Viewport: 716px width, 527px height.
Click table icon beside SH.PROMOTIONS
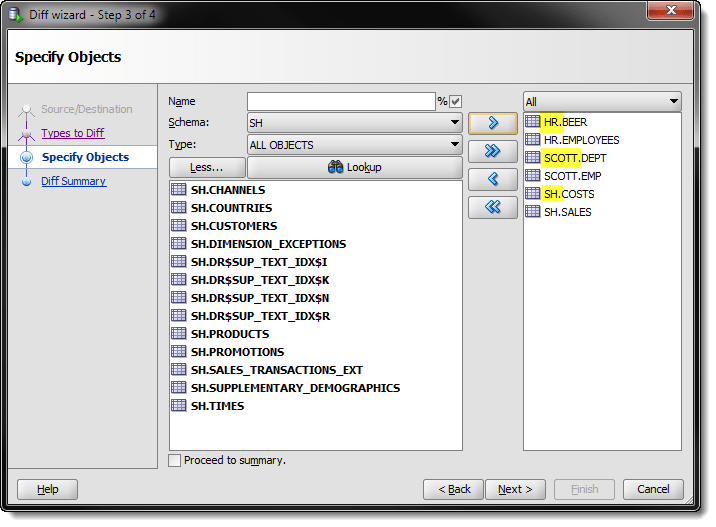click(x=179, y=351)
